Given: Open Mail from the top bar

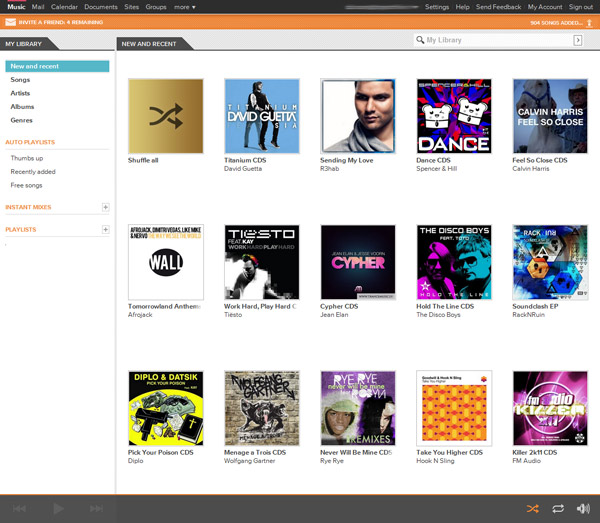Looking at the screenshot, I should [38, 7].
